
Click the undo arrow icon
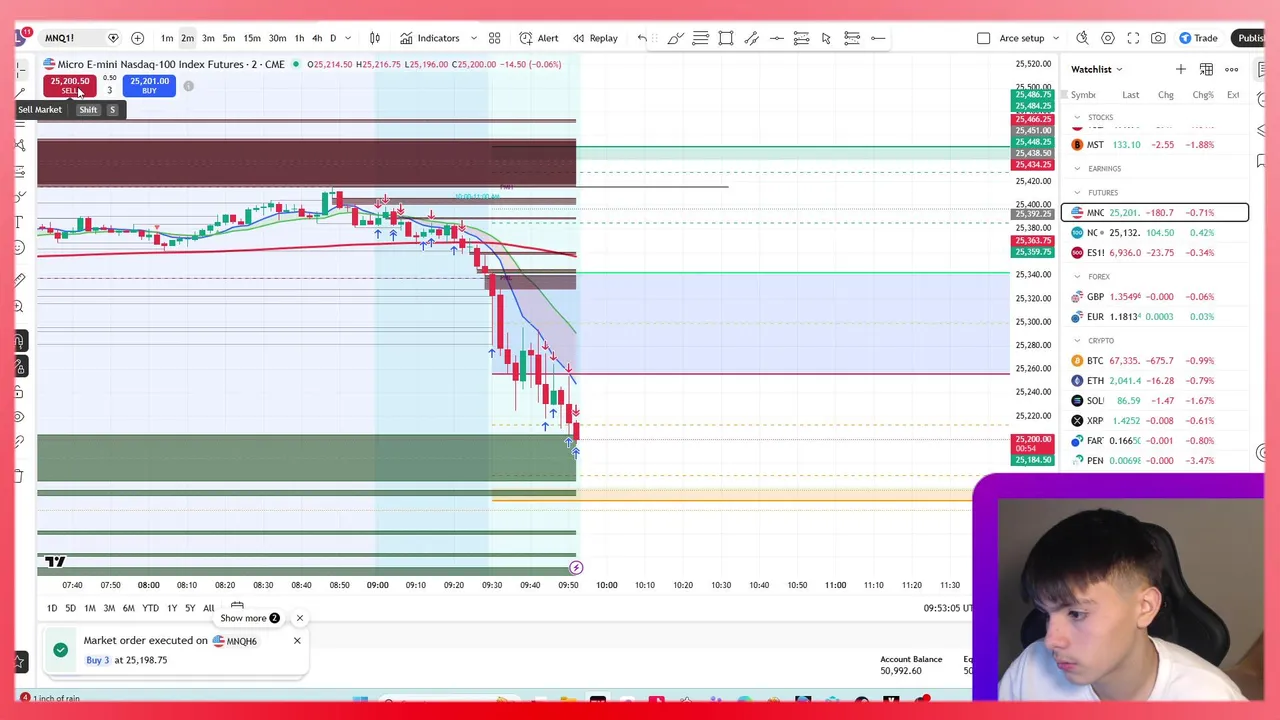click(x=642, y=38)
